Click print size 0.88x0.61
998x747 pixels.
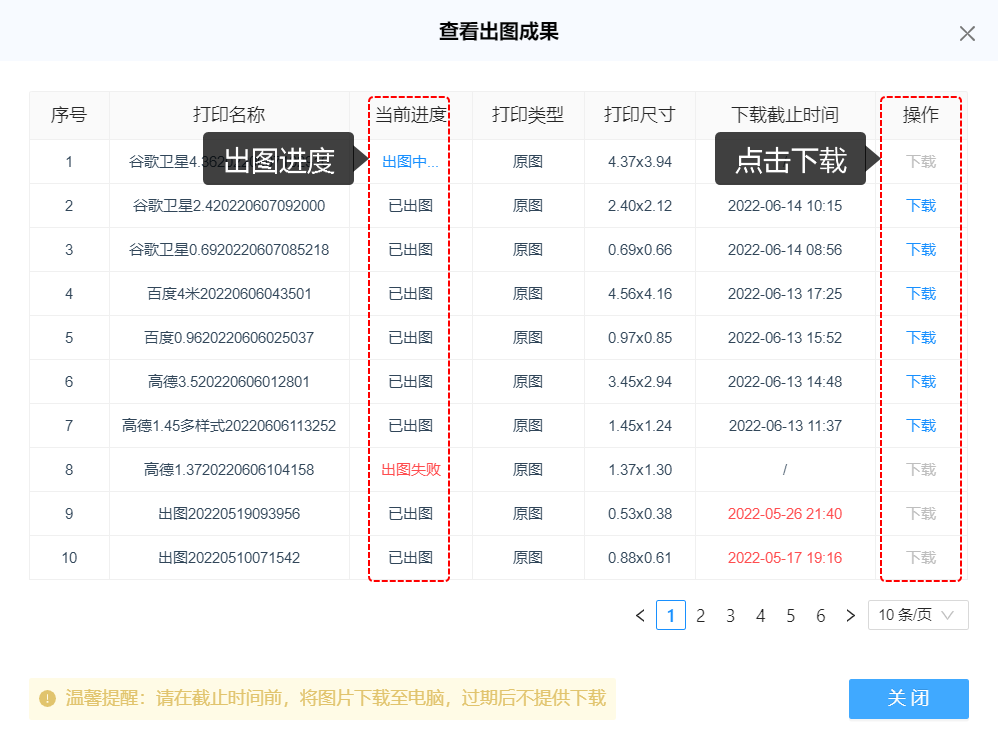point(640,557)
